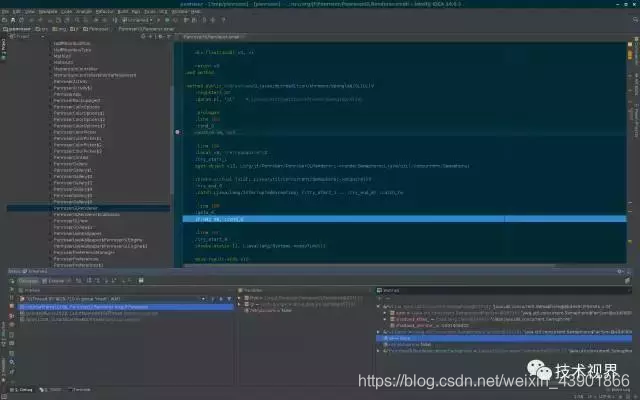The image size is (640, 400).
Task: Select the highlighted watch row
Action: click(504, 338)
